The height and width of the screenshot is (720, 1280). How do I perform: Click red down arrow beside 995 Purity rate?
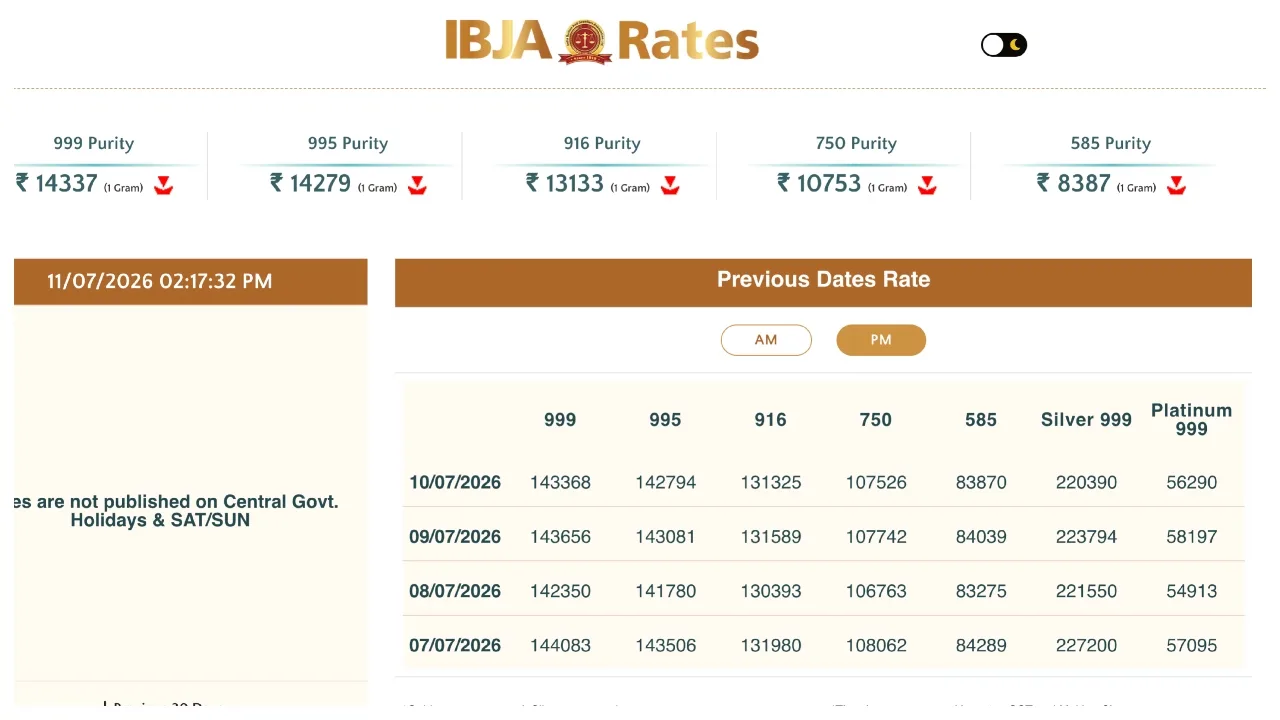(418, 185)
